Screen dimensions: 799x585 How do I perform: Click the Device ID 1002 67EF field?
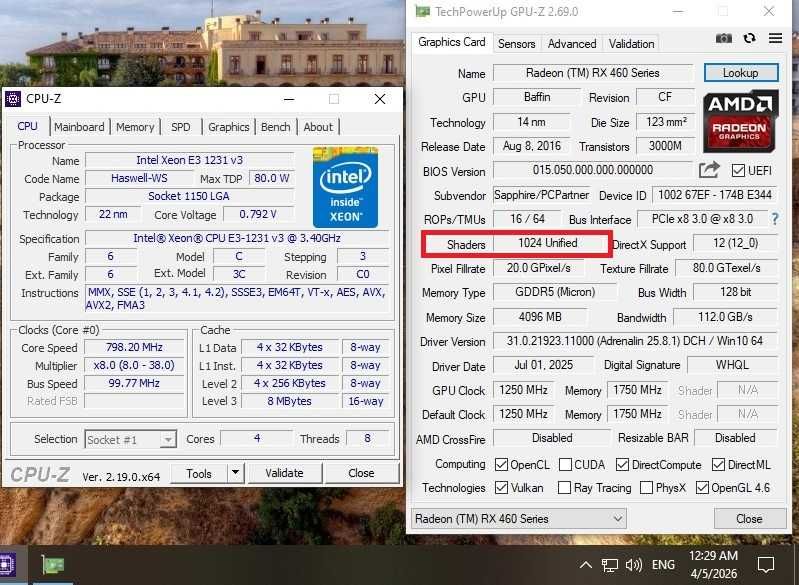715,195
